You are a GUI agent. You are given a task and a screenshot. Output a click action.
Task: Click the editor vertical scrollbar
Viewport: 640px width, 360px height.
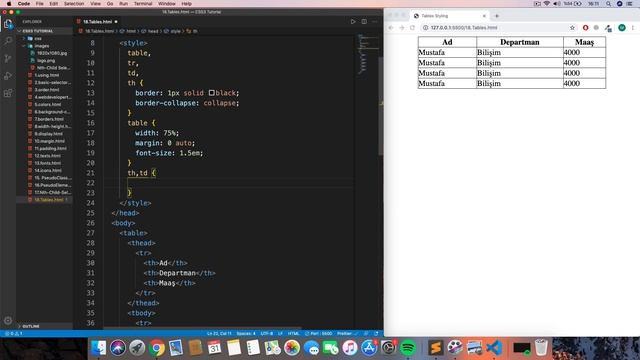click(x=381, y=106)
